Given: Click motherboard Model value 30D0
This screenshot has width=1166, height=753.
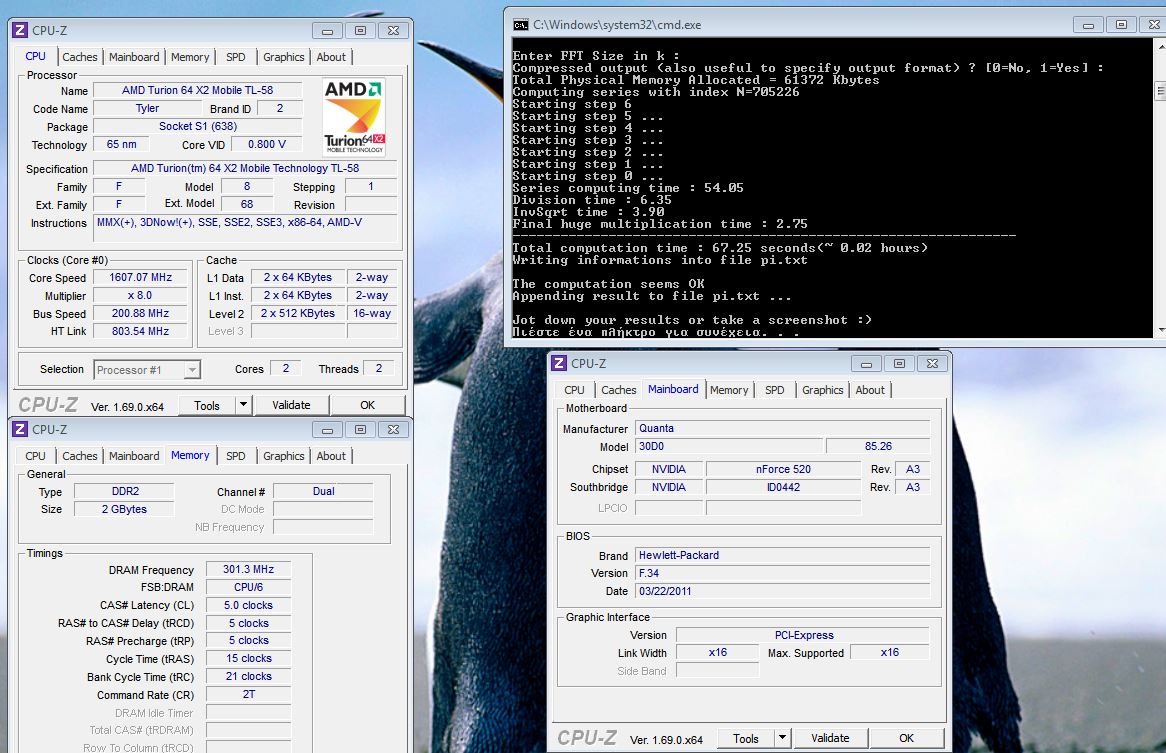Looking at the screenshot, I should tap(729, 447).
